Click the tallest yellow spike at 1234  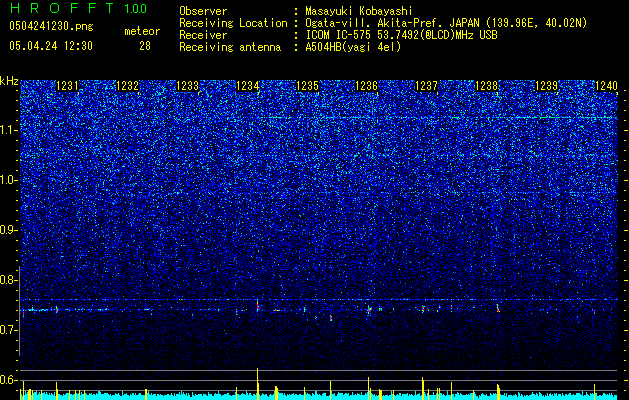point(258,383)
